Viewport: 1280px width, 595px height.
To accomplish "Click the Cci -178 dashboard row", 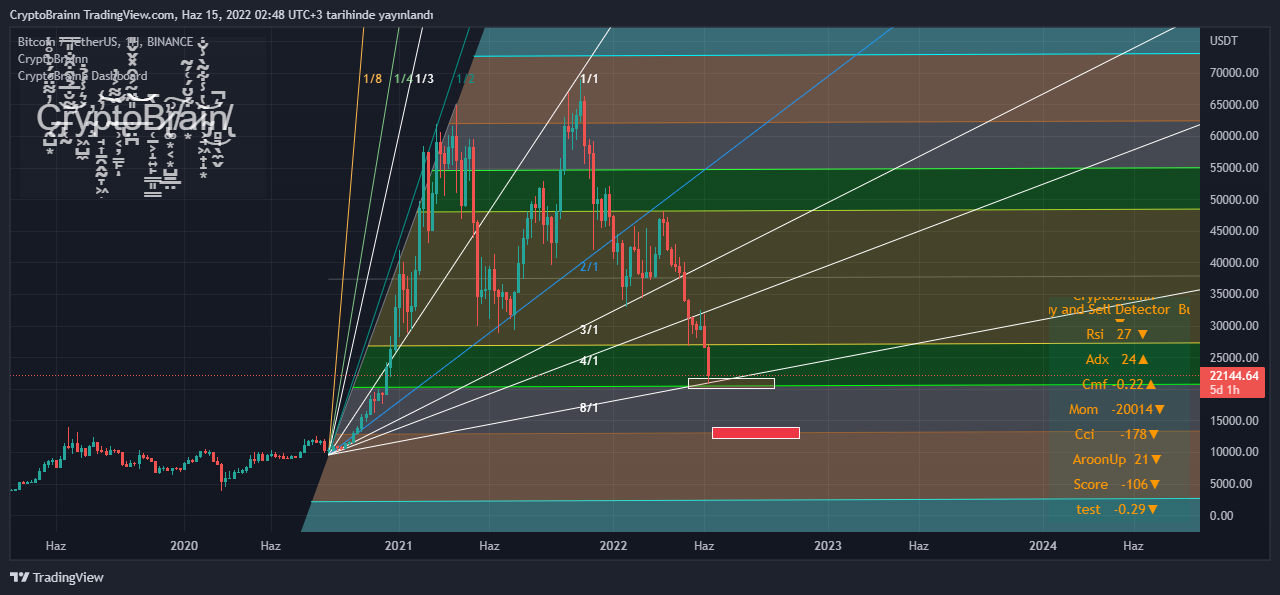I will (1117, 434).
